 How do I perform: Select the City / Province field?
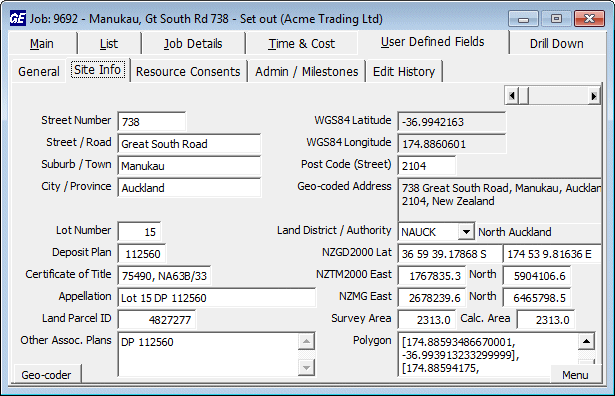tap(189, 187)
